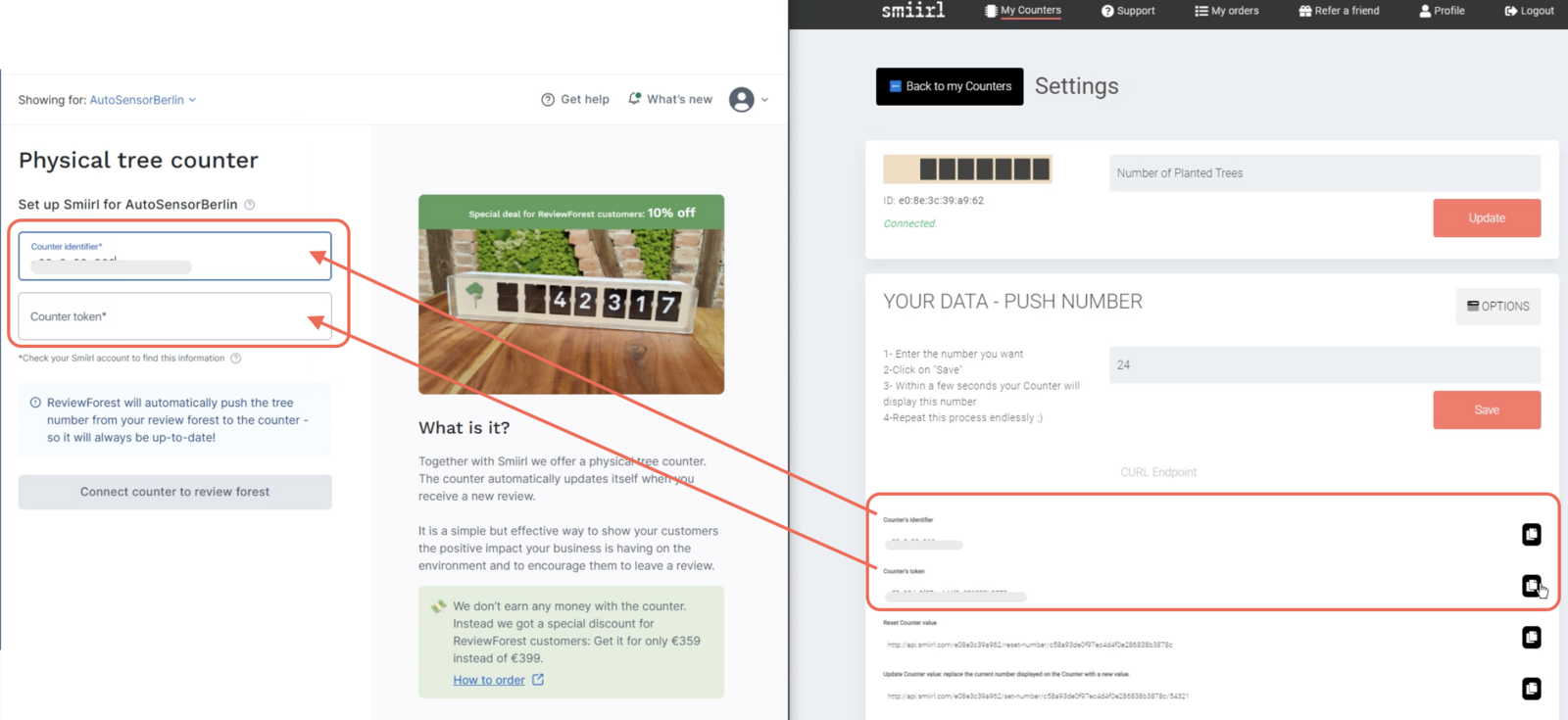
Task: Click the CURL Endpoint label
Action: 1158,472
